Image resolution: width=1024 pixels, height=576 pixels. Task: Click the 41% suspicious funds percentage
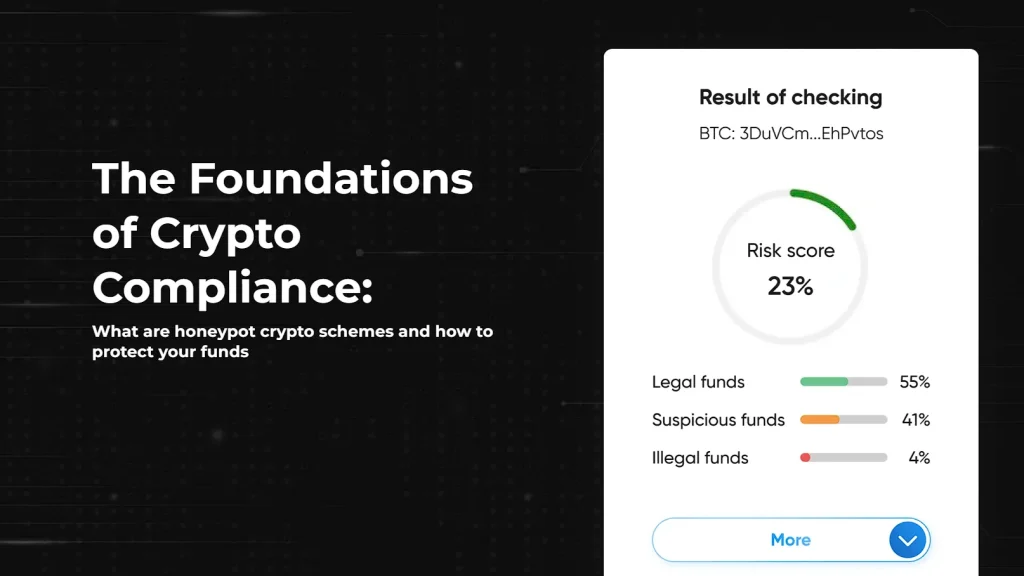[916, 420]
